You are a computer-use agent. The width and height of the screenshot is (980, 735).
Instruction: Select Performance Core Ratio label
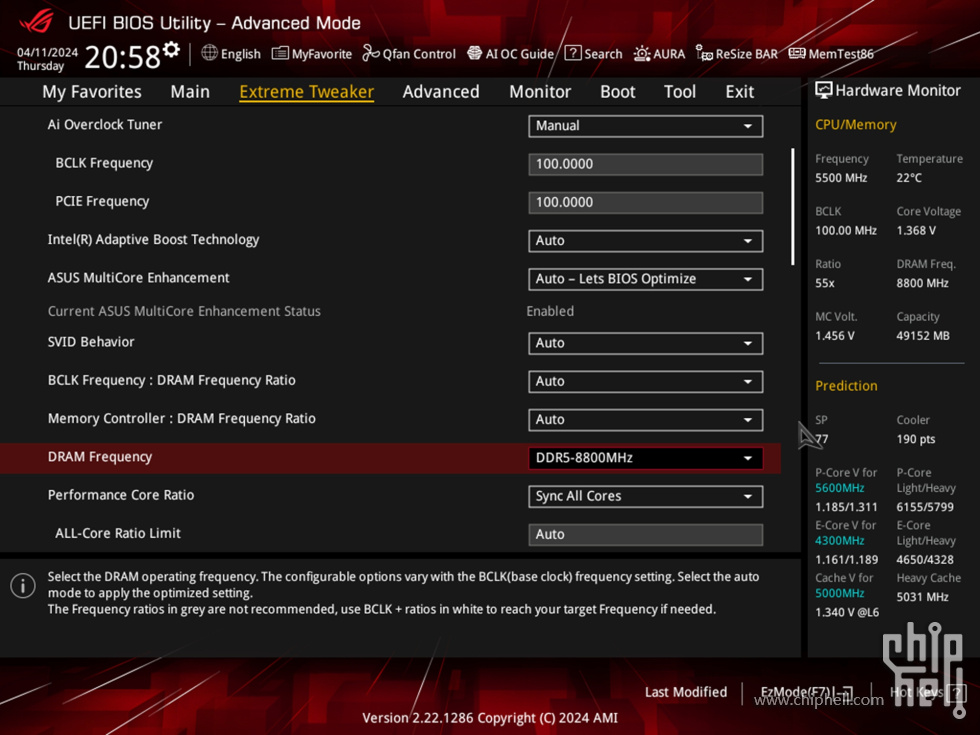coord(121,495)
